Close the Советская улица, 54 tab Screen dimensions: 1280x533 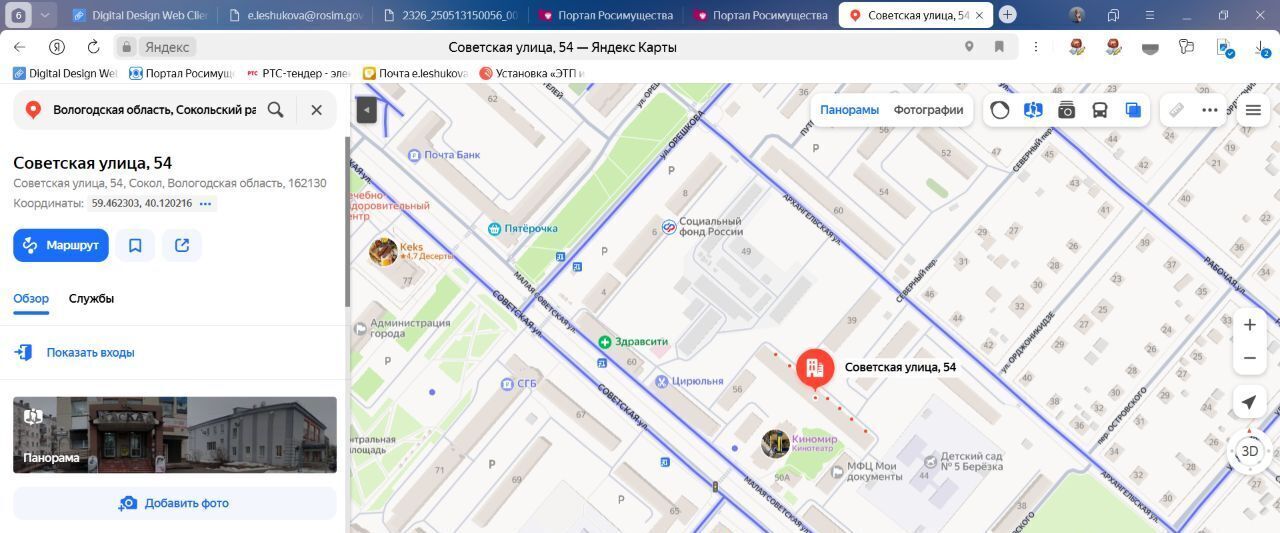click(x=979, y=15)
